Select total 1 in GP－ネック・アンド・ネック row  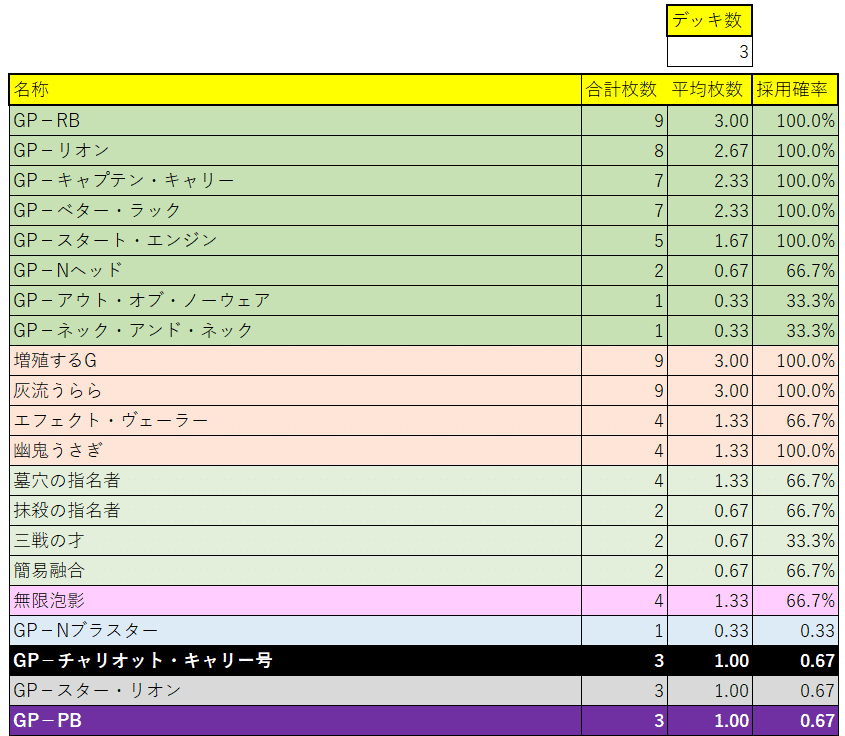tap(624, 330)
